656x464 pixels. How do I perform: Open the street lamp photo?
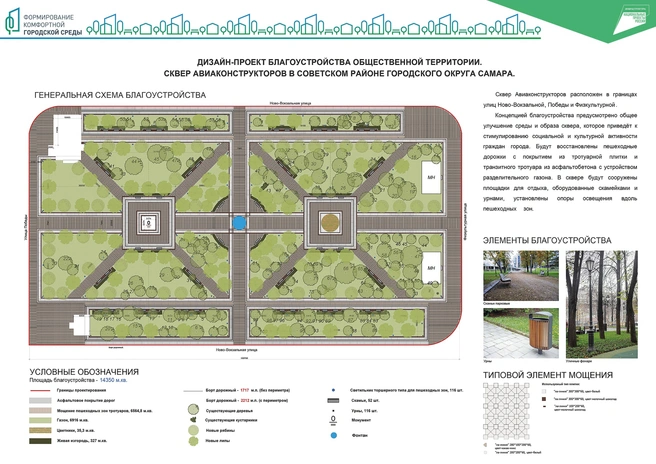[x=602, y=304]
